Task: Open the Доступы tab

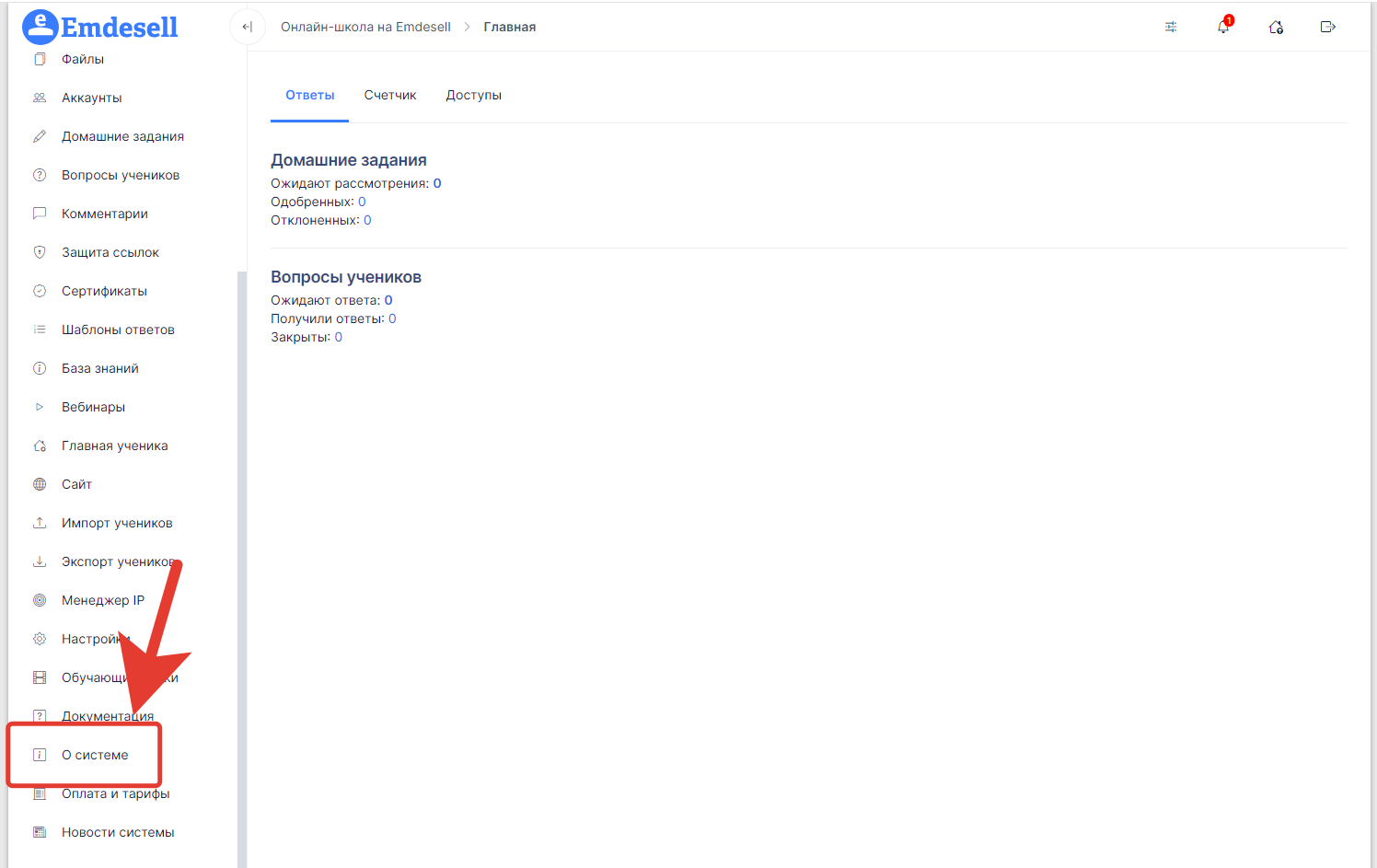Action: 473,95
